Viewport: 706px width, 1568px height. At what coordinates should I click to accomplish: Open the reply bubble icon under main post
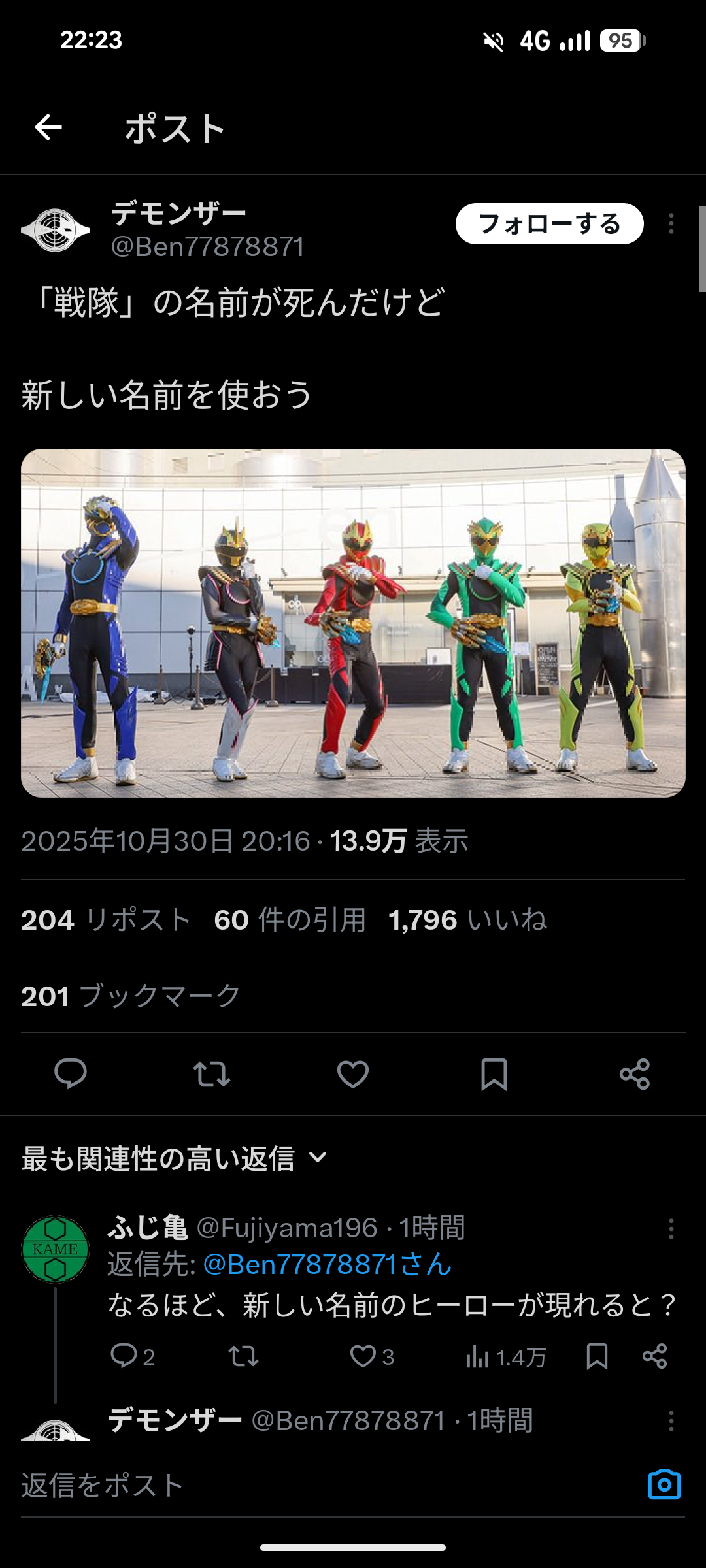71,1073
